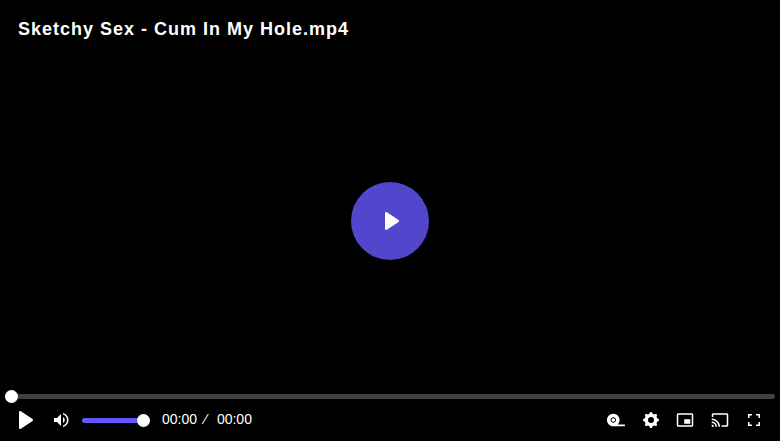This screenshot has width=780, height=441.
Task: Select the video file title at top
Action: click(183, 29)
